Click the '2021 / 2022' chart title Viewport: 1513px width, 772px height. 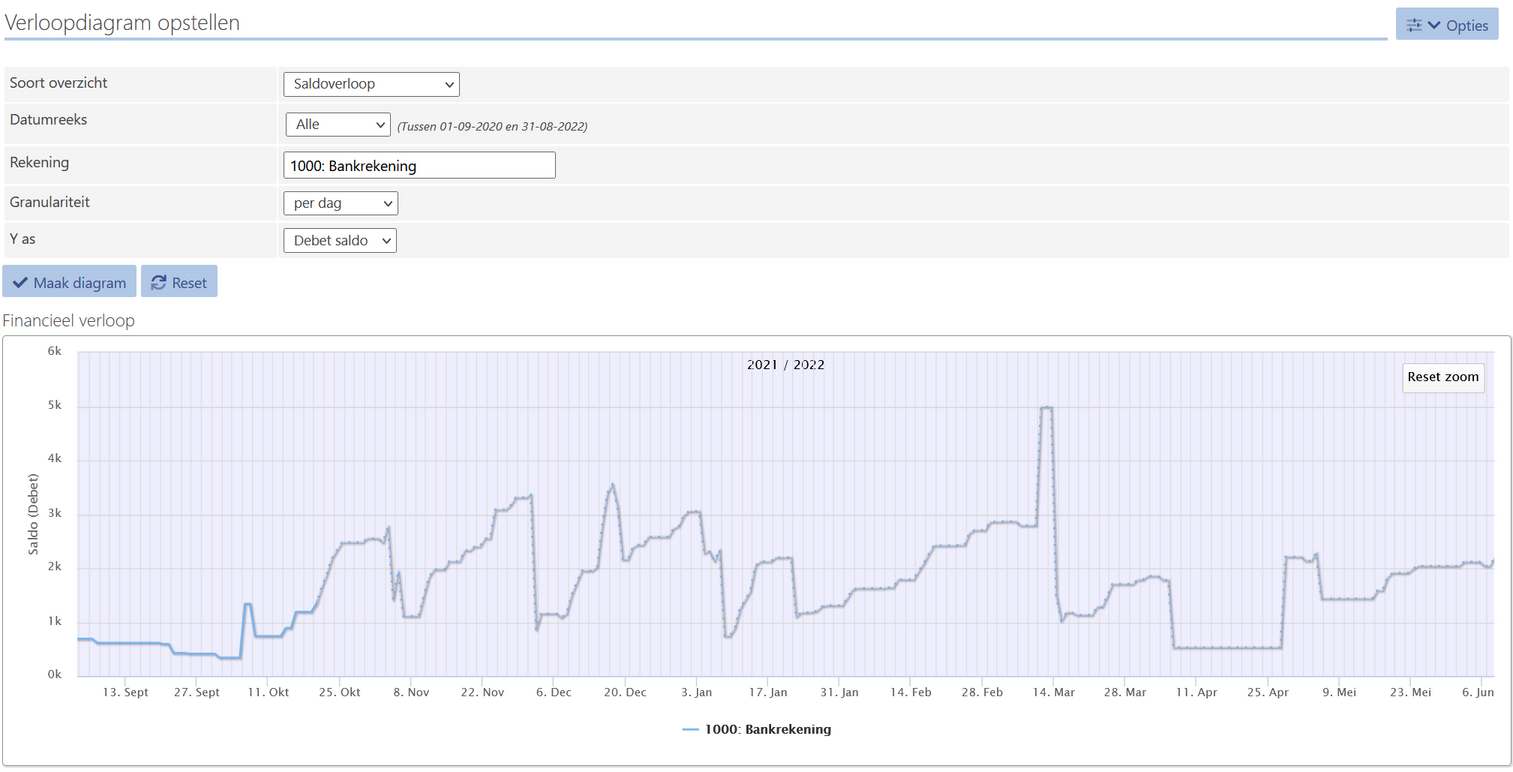click(786, 365)
